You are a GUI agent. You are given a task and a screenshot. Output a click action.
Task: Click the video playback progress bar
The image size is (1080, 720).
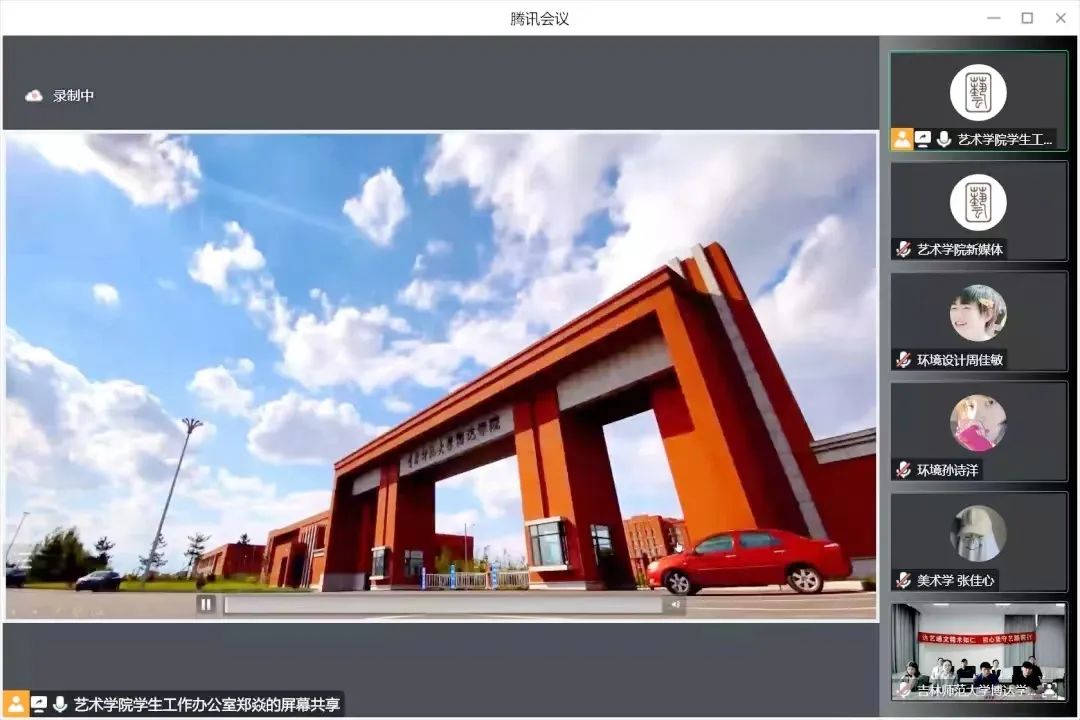442,604
